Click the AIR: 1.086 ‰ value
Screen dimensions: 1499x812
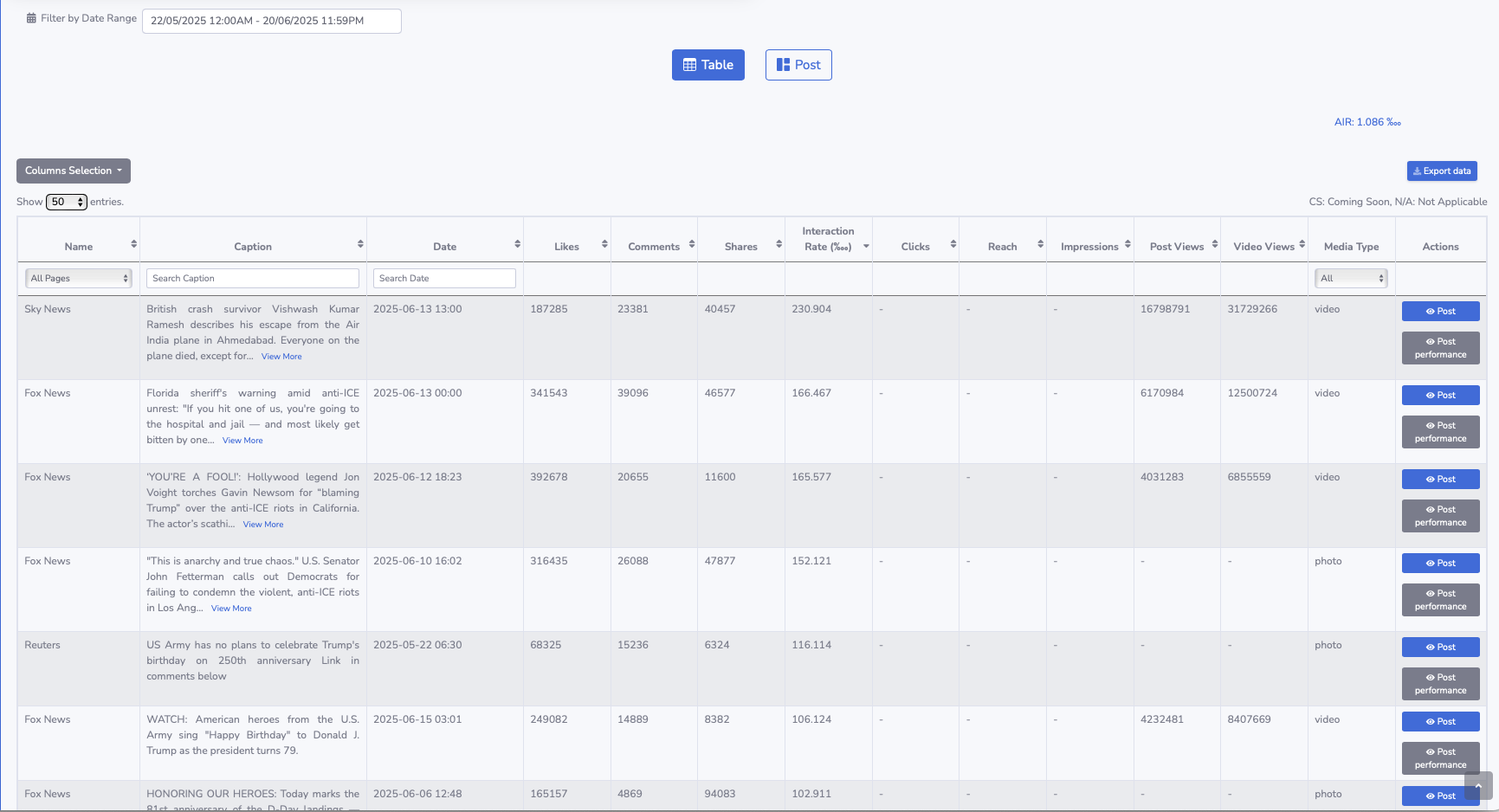pos(1367,122)
